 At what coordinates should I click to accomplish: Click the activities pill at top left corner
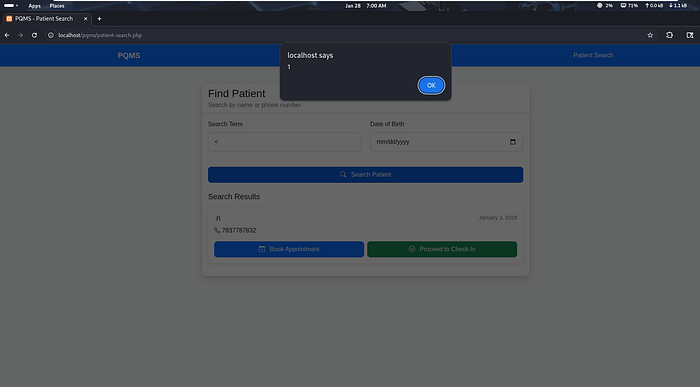coord(11,6)
